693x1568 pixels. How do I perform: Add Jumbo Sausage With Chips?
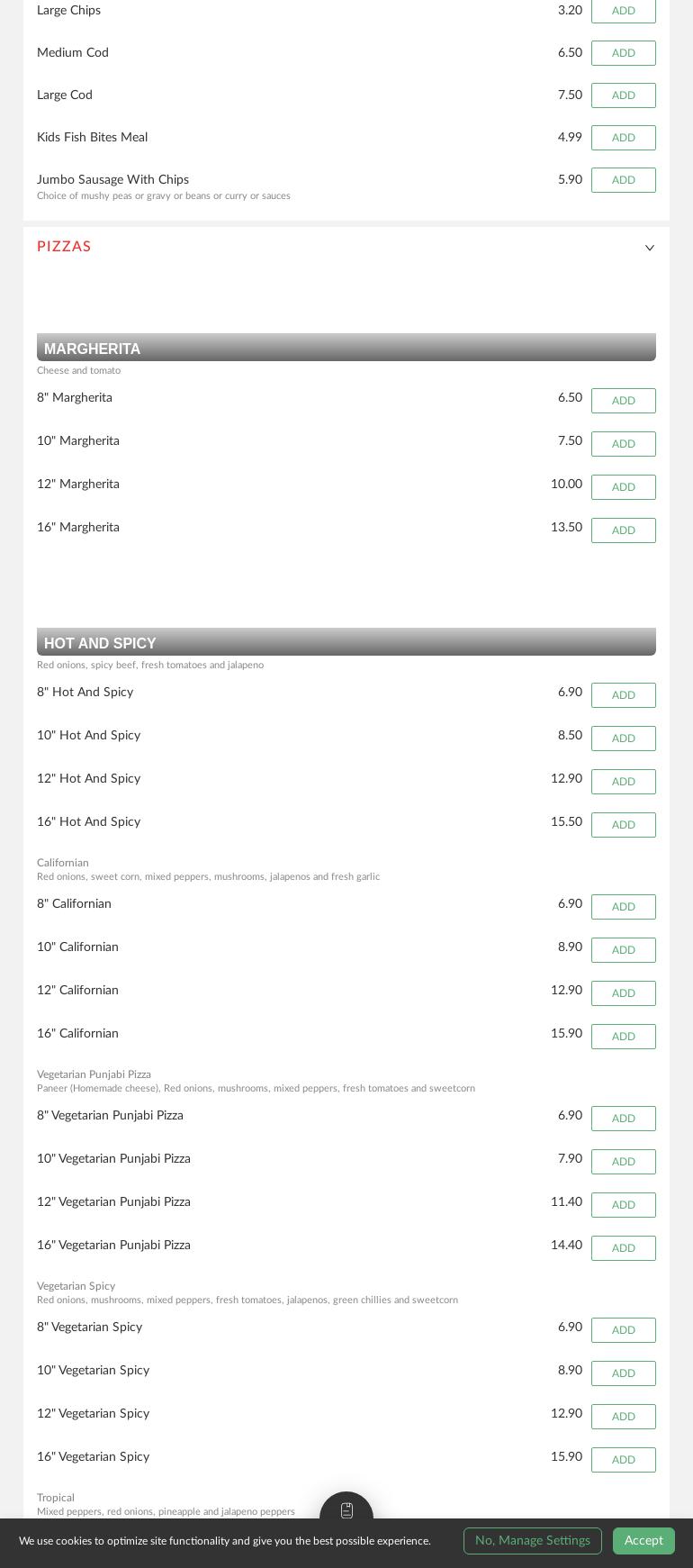point(623,180)
